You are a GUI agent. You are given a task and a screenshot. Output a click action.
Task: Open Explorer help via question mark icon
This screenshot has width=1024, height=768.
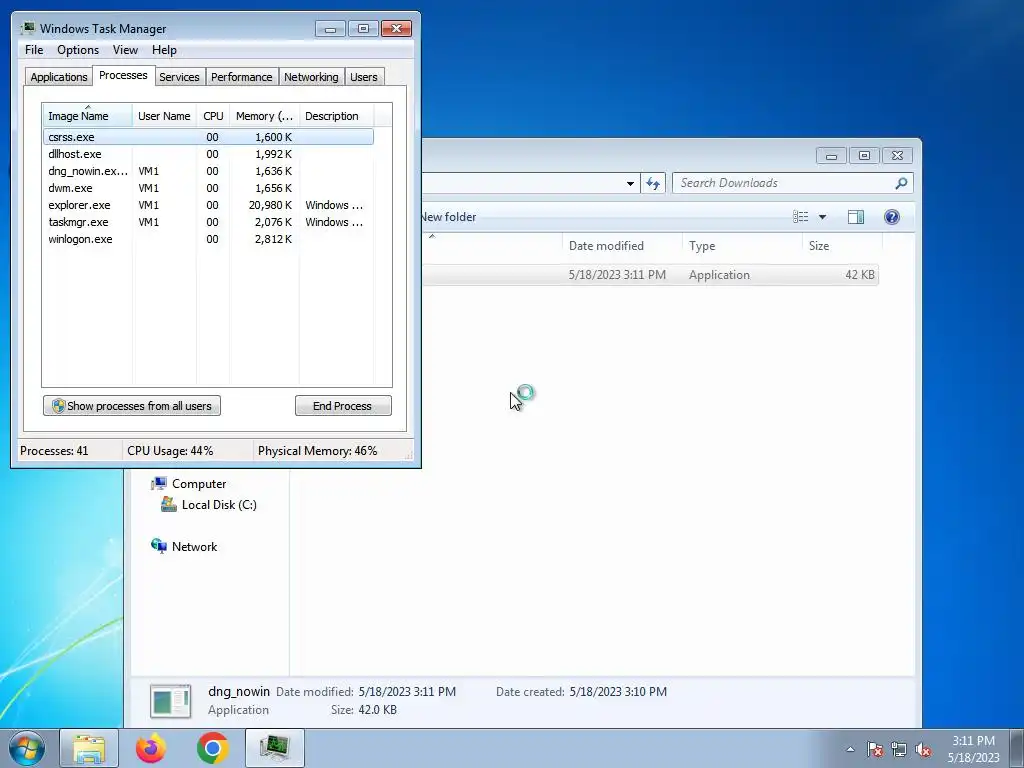coord(891,217)
